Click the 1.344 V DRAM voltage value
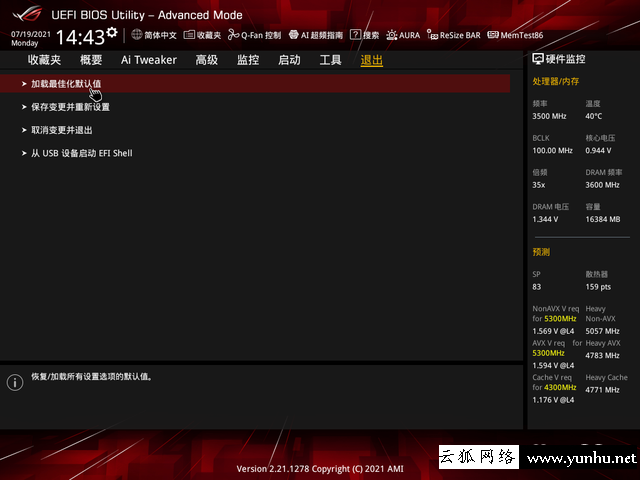The height and width of the screenshot is (480, 640). tap(545, 219)
